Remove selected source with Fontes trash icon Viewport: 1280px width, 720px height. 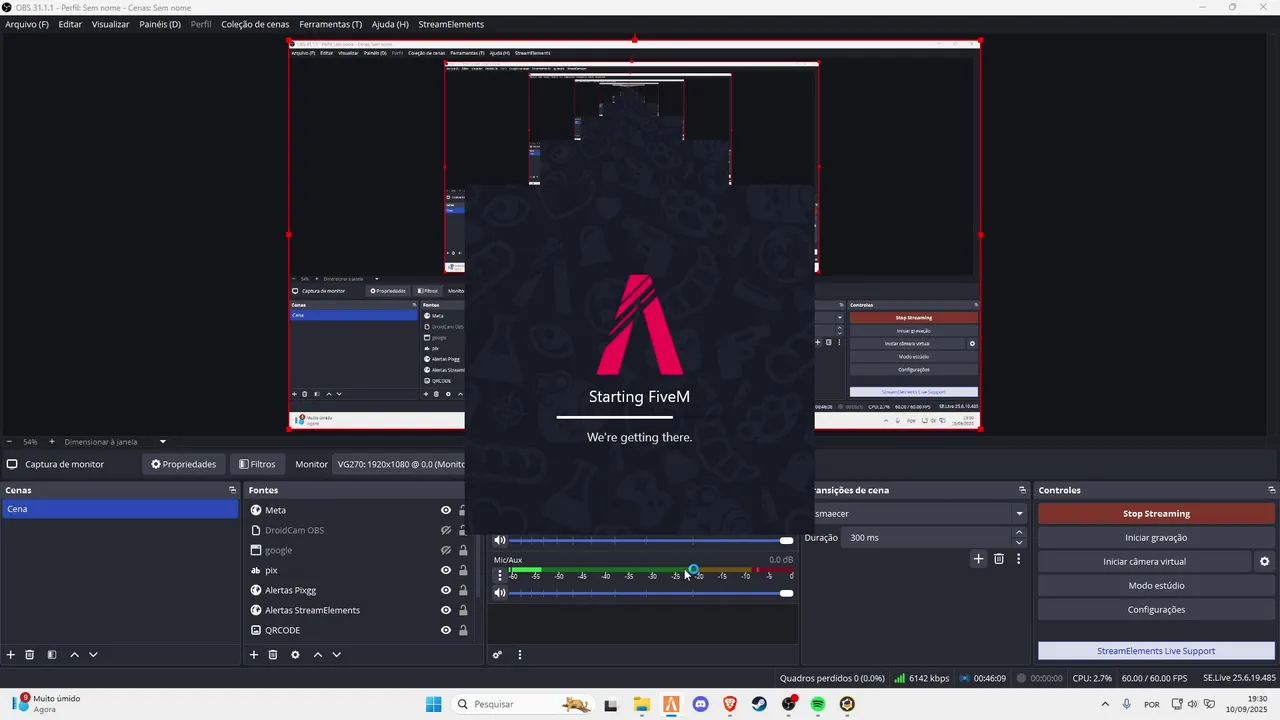pyautogui.click(x=273, y=655)
